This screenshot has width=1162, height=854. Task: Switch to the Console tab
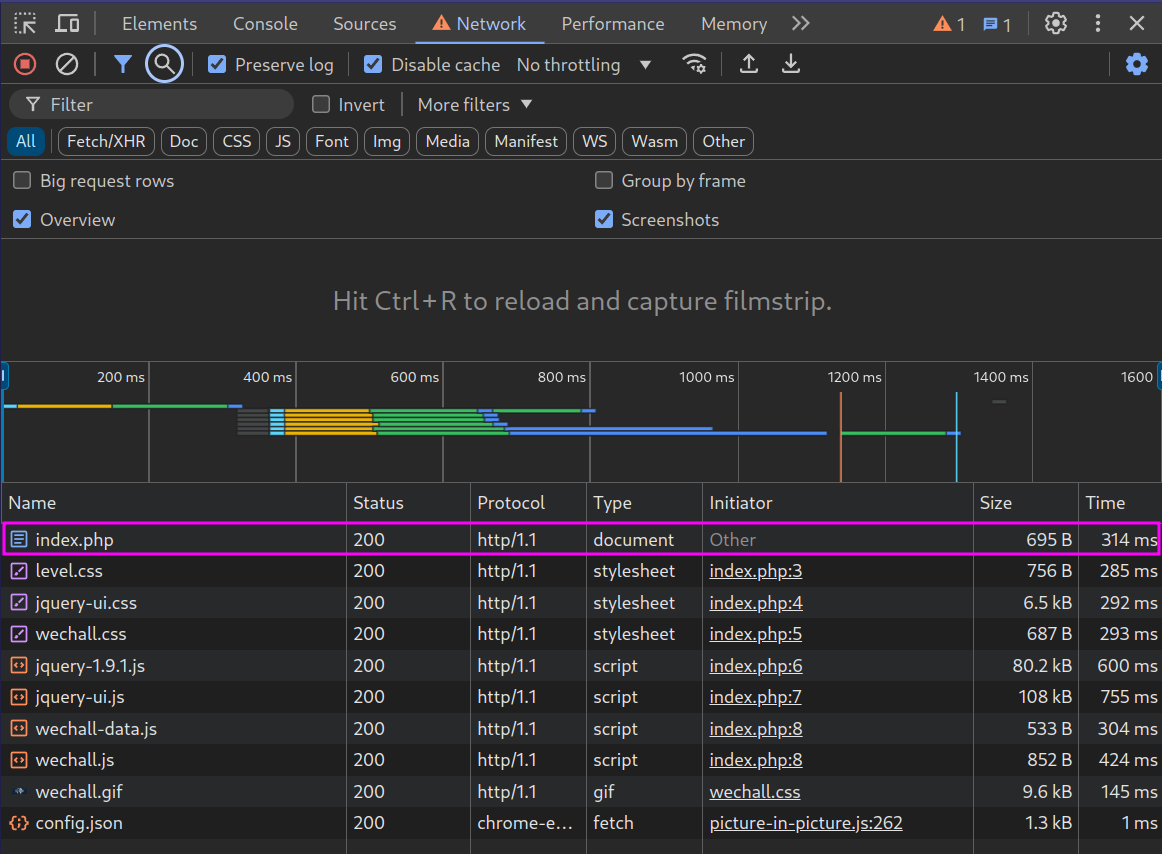(265, 24)
